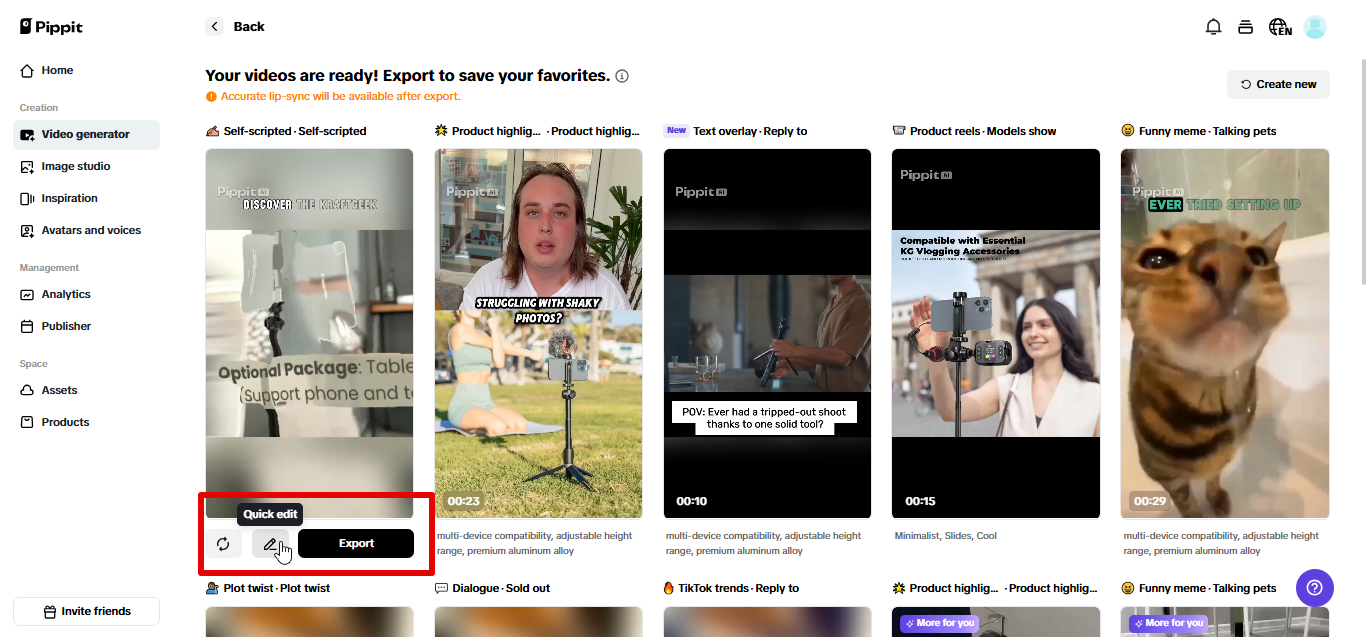Click the 00:23 duration badge
The height and width of the screenshot is (637, 1366).
coord(464,501)
